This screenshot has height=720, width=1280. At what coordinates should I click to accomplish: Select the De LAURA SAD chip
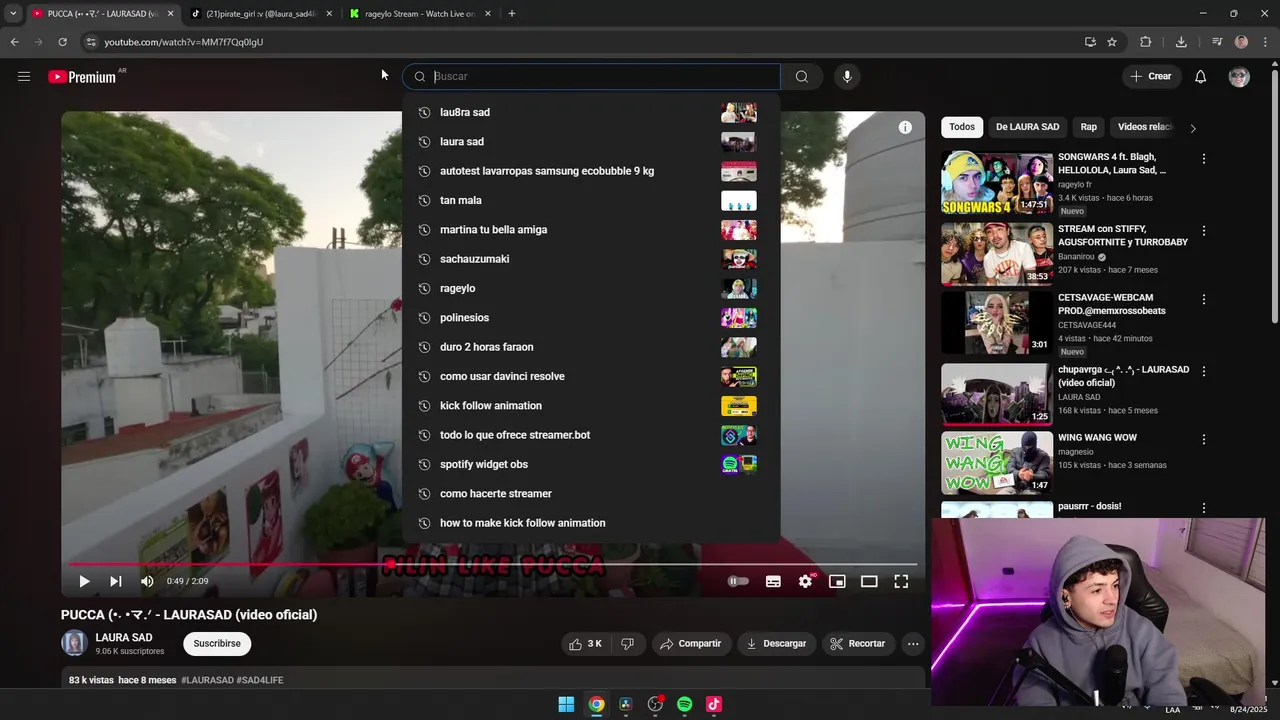point(1027,127)
